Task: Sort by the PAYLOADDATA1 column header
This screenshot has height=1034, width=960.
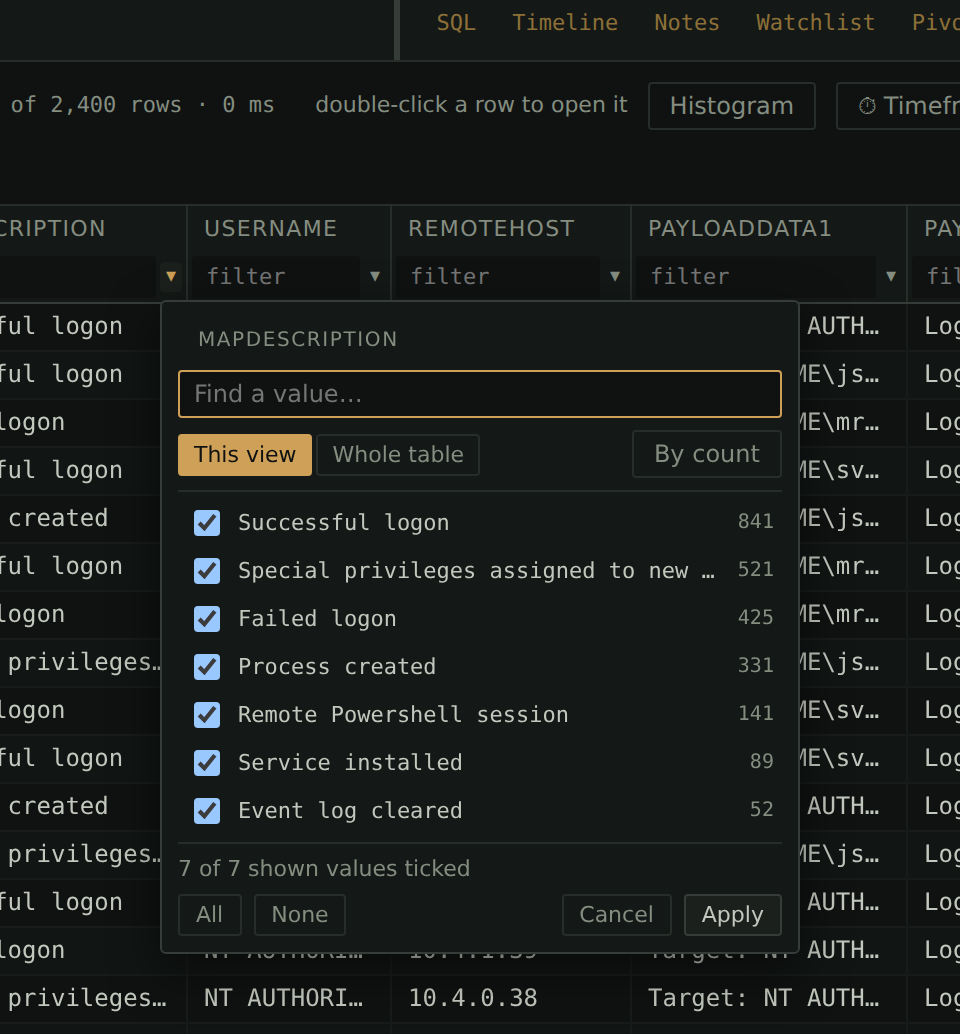Action: point(740,229)
